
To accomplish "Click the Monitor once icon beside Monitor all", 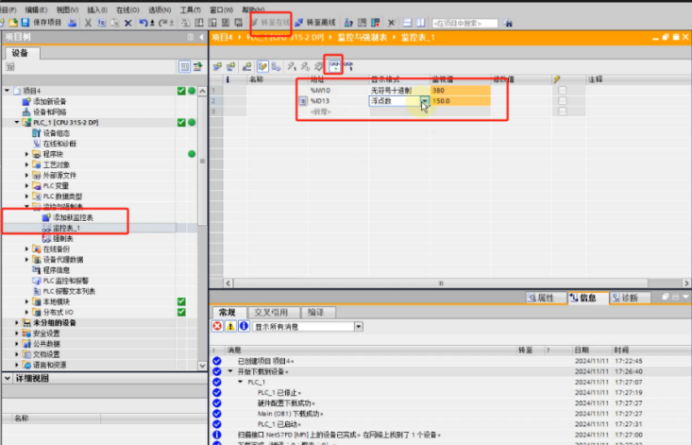I will click(348, 66).
